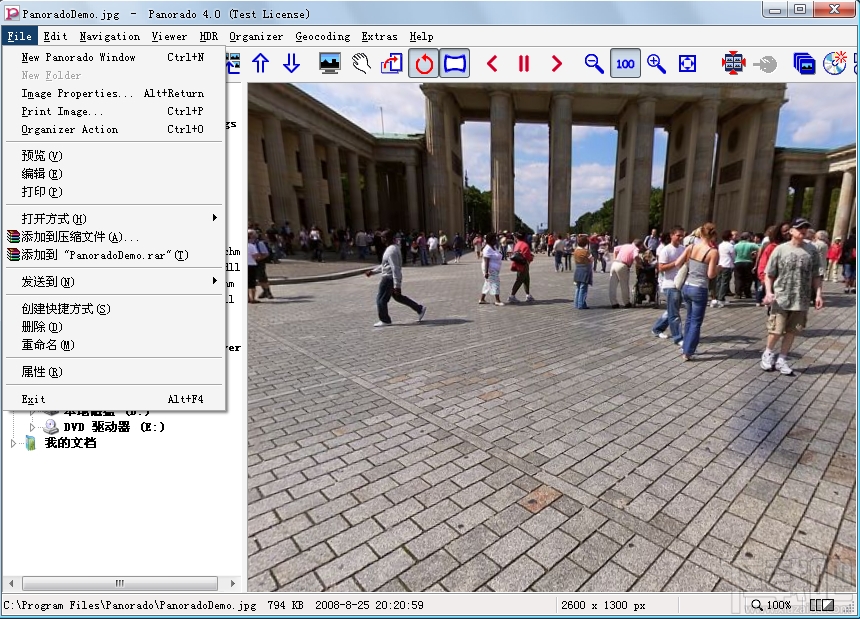Click the CD disc toolbar icon
Viewport: 860px width, 619px height.
[835, 64]
